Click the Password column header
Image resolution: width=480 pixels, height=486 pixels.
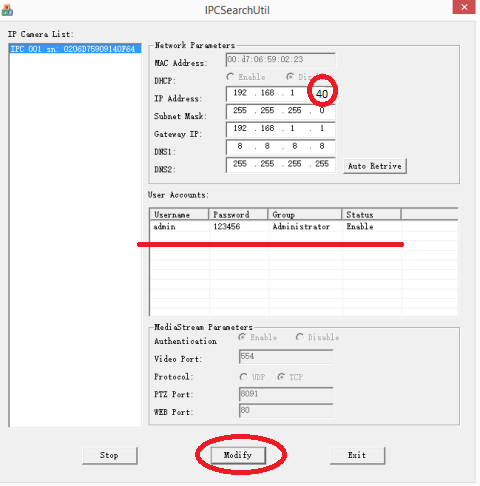pos(238,214)
